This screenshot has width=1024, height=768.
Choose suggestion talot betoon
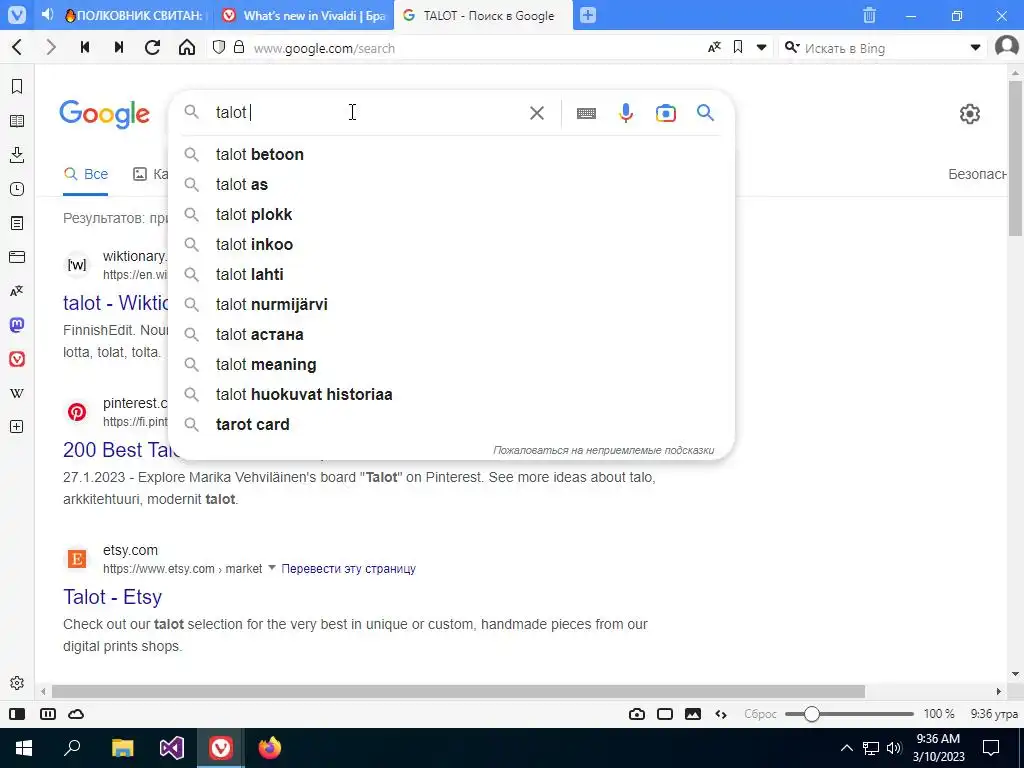[451, 154]
